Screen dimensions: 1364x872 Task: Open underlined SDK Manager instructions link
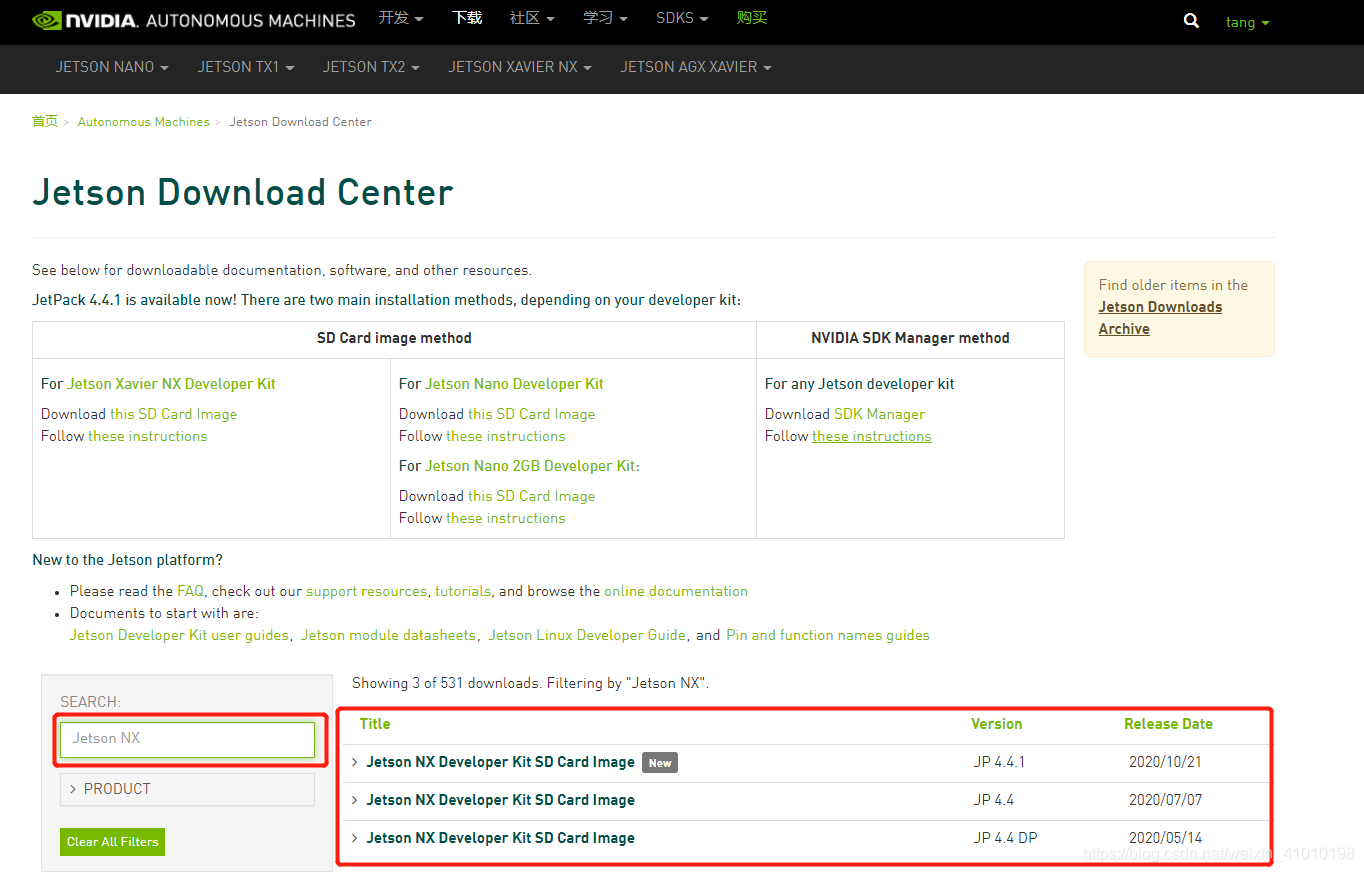[871, 436]
